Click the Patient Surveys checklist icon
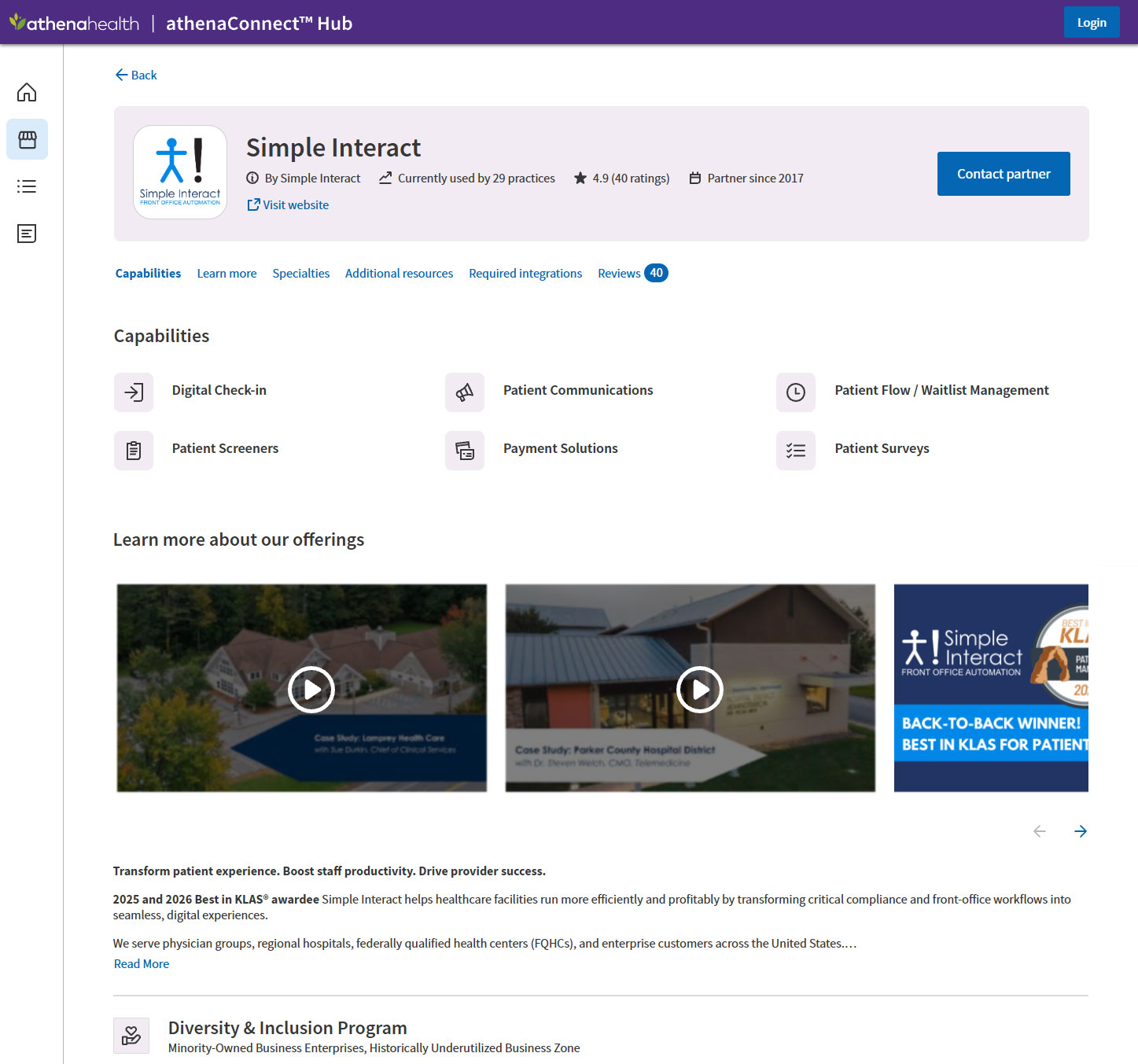 coord(796,451)
